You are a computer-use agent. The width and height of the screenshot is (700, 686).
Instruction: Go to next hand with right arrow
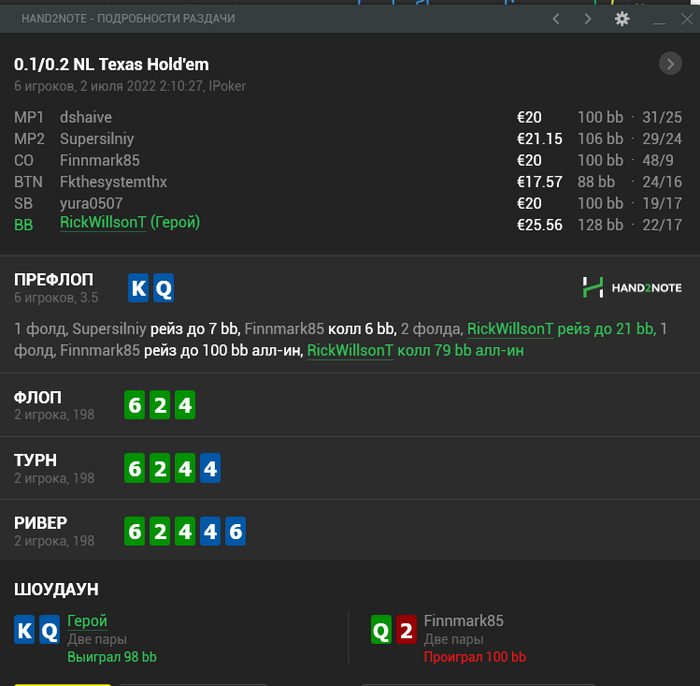pos(588,19)
